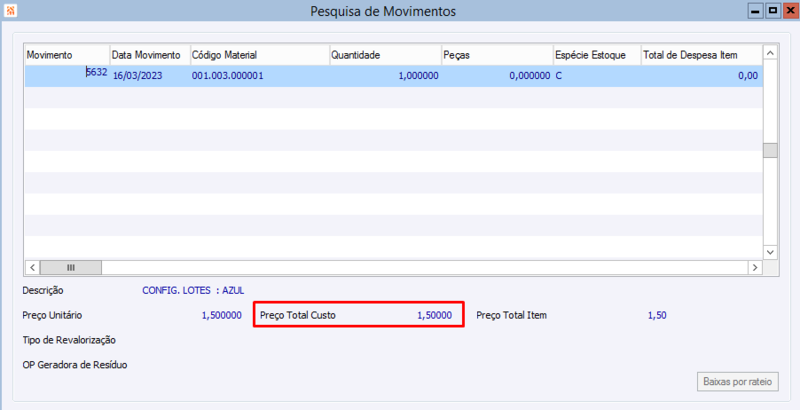This screenshot has height=410, width=800.
Task: Click the Código Material column header
Action: coord(260,55)
